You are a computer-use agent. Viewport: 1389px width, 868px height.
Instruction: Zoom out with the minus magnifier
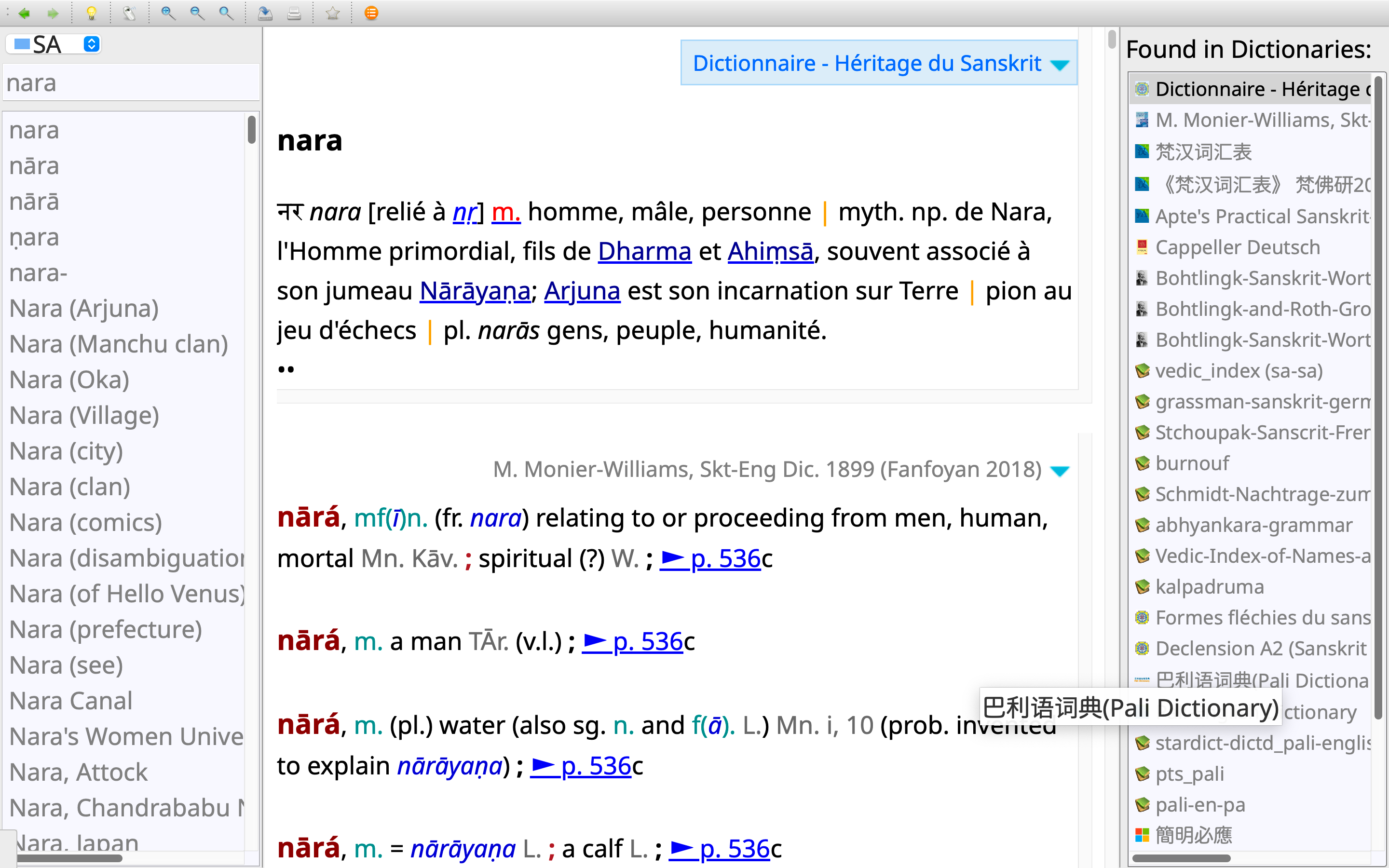pos(197,13)
